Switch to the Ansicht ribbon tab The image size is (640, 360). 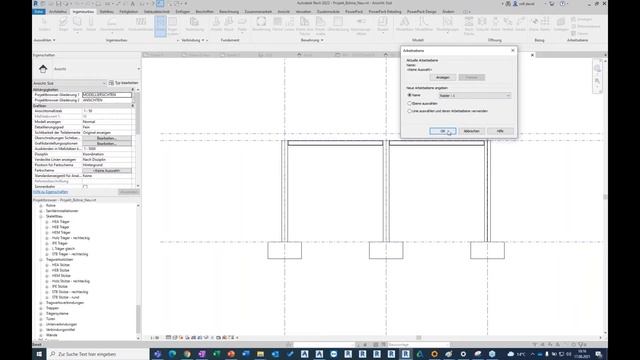284,11
